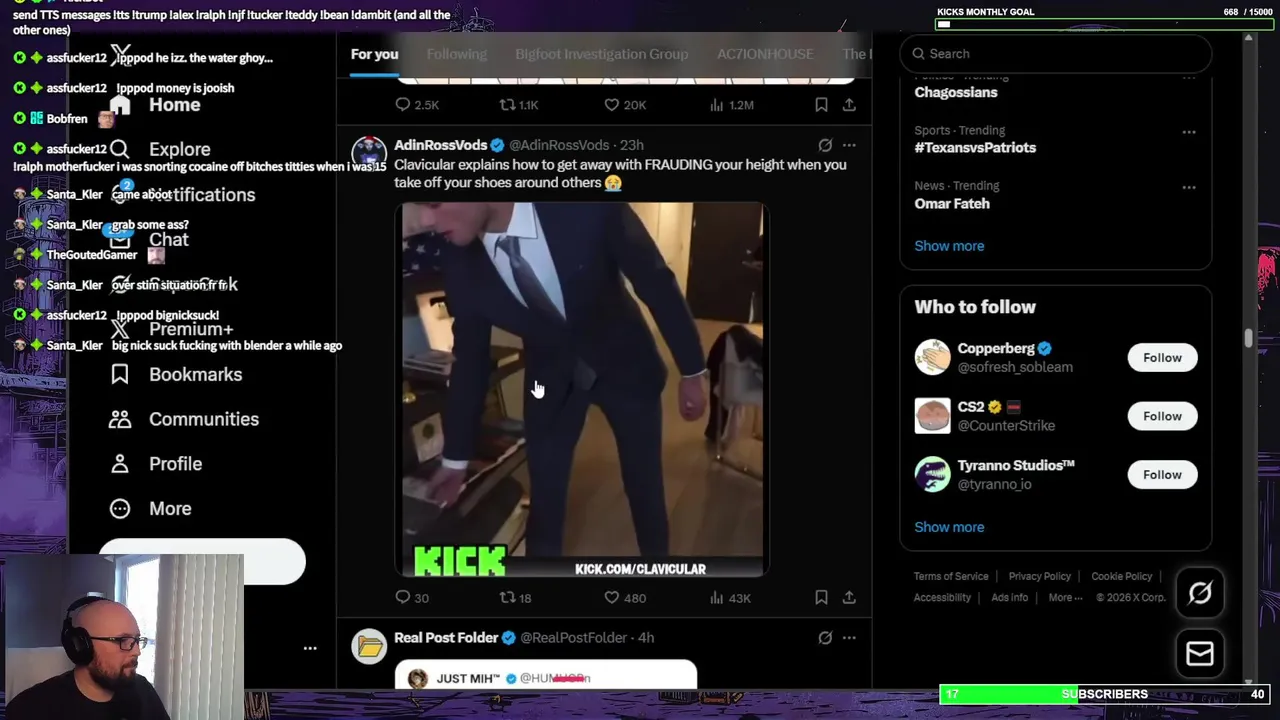Viewport: 1280px width, 720px height.
Task: Follow Copperberg
Action: [1162, 357]
